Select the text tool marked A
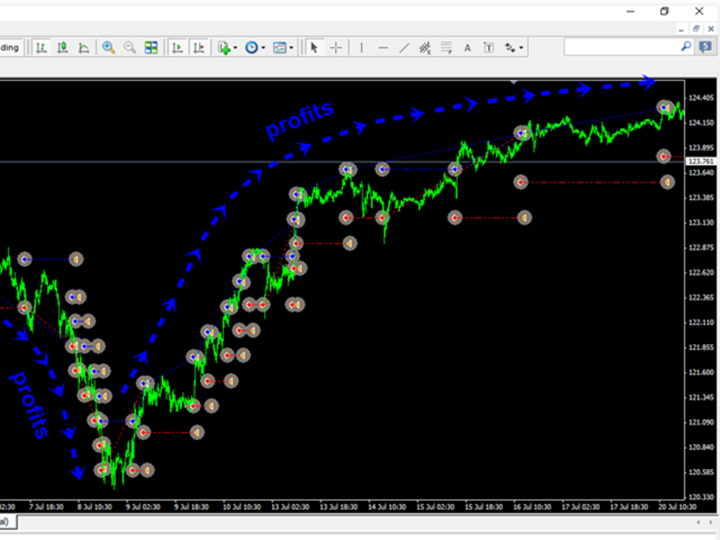The width and height of the screenshot is (720, 540). [x=467, y=47]
